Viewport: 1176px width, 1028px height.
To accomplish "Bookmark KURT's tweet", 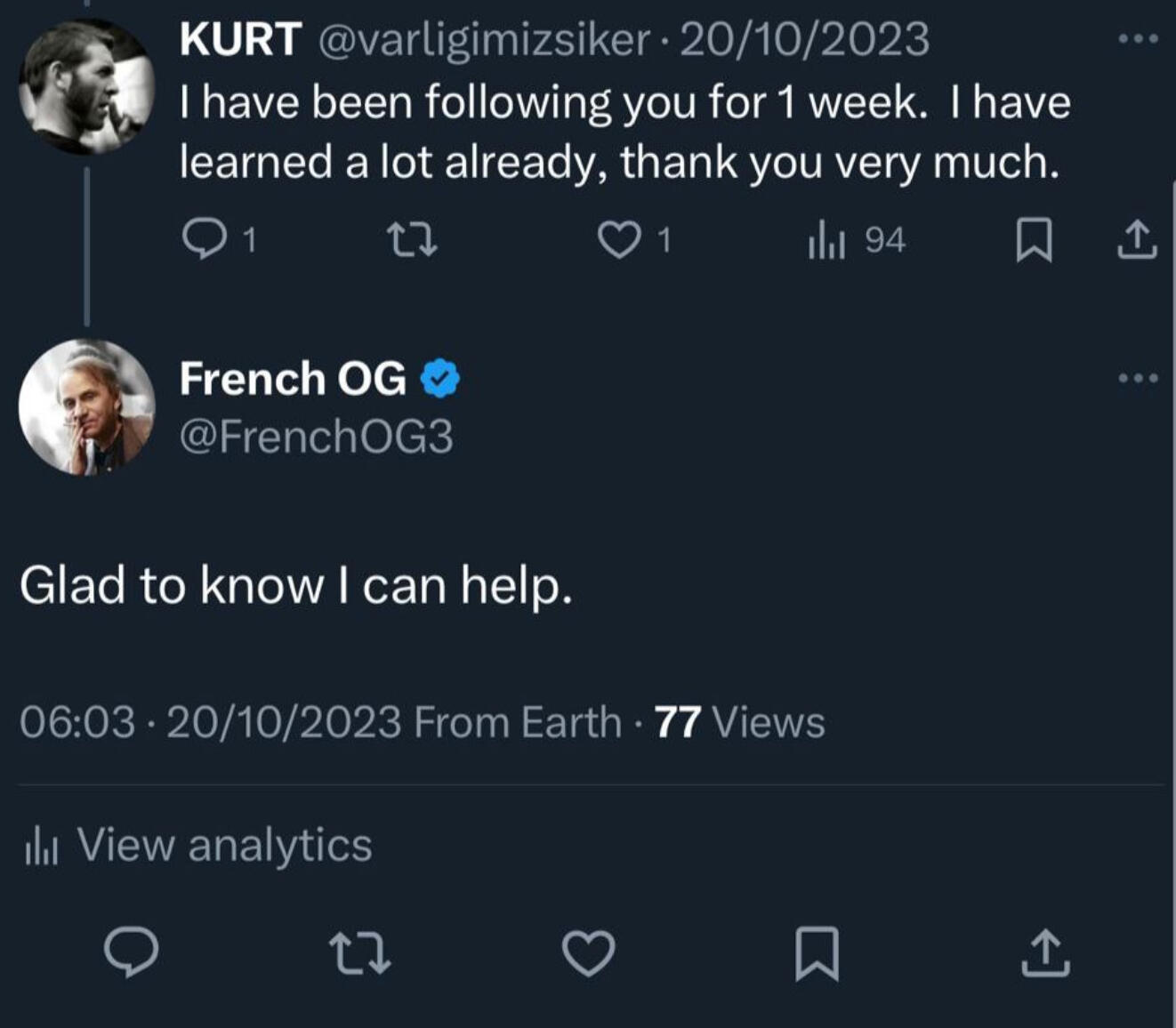I will [x=1034, y=241].
